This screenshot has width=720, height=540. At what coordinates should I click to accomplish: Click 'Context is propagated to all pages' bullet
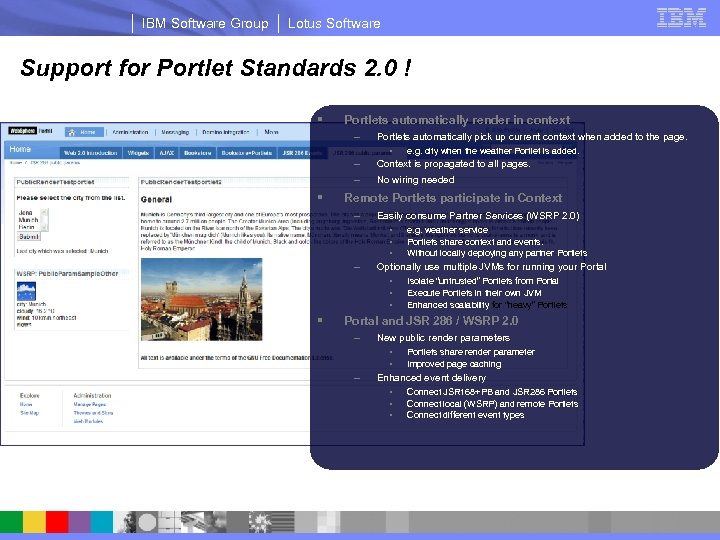pyautogui.click(x=453, y=164)
